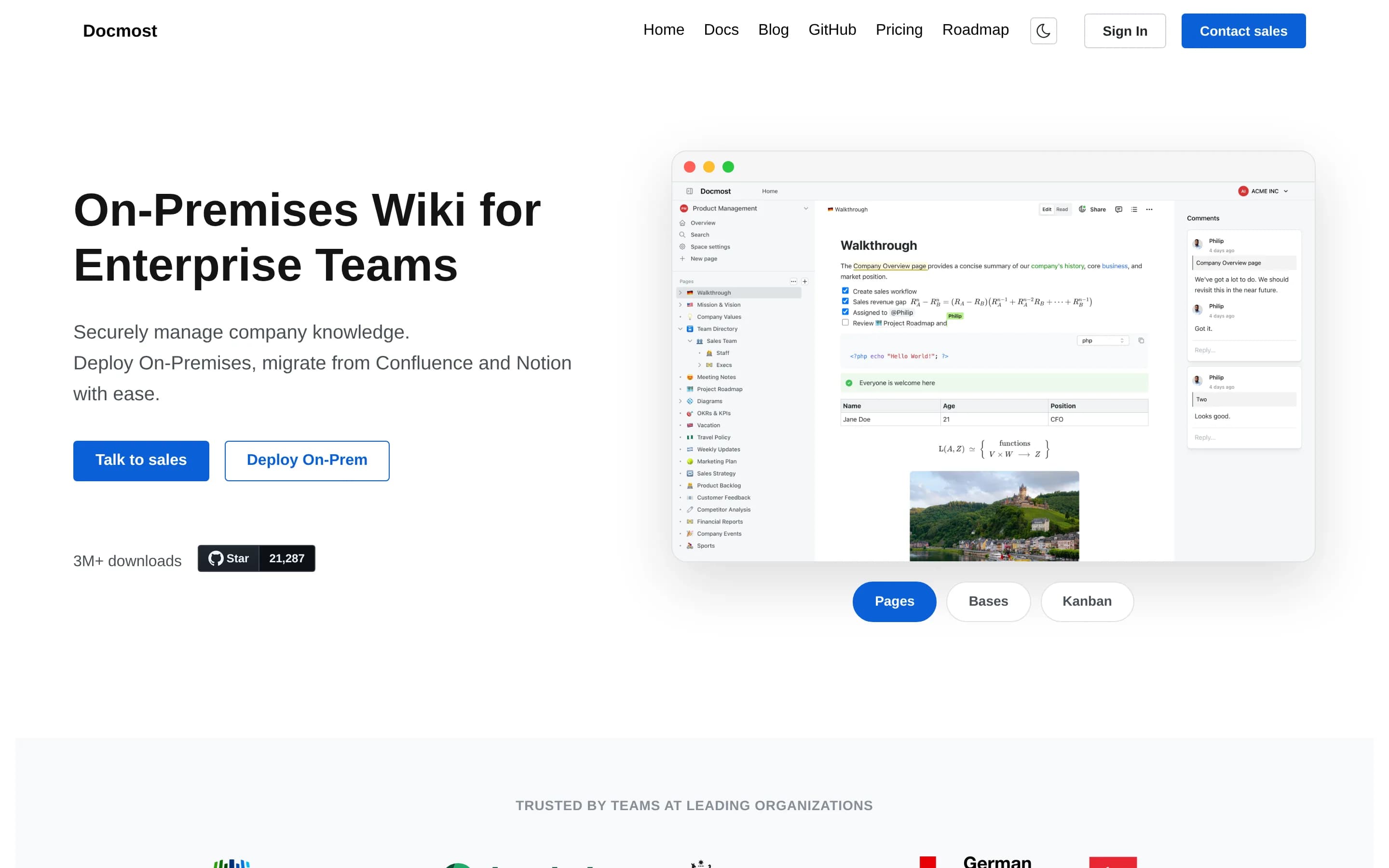1389x868 pixels.
Task: Open the comments panel speech-bubble icon
Action: (1118, 210)
